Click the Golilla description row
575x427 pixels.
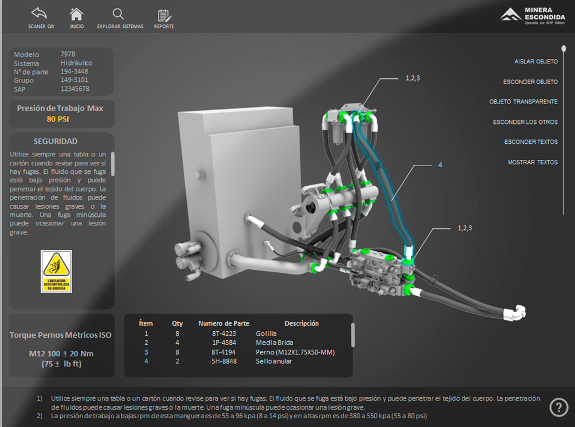coord(266,333)
